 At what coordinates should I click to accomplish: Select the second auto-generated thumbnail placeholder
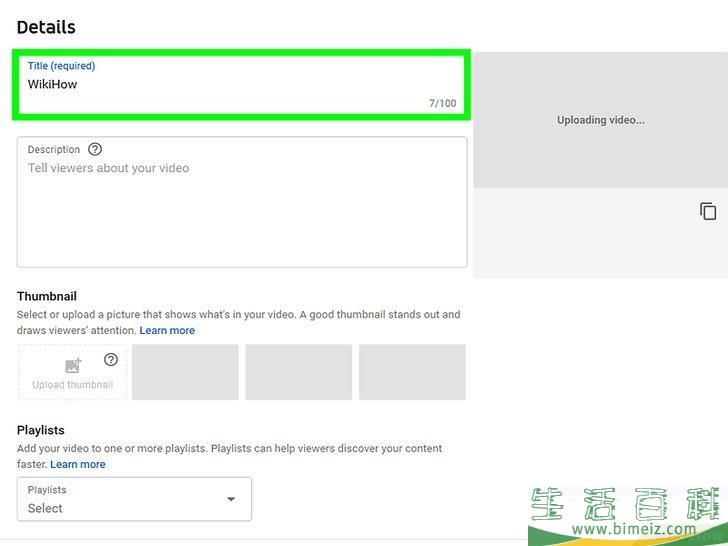point(299,372)
